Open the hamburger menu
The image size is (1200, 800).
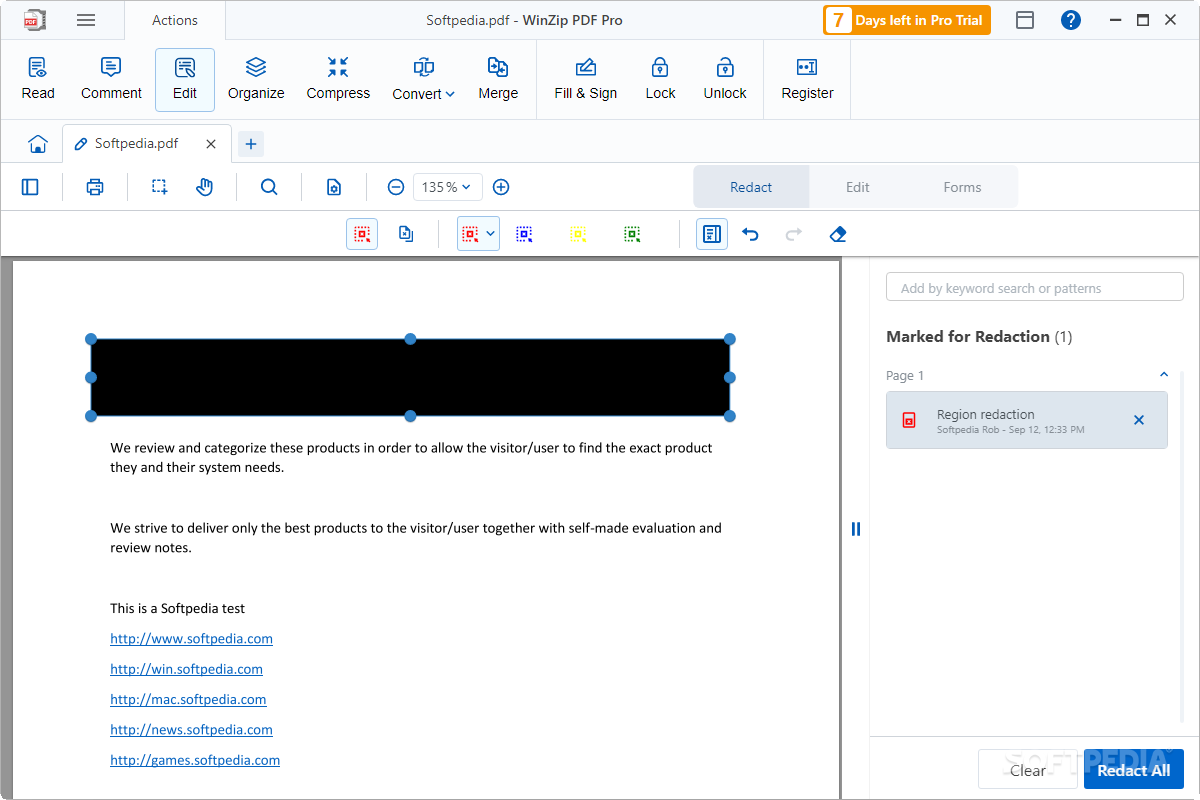pos(86,20)
